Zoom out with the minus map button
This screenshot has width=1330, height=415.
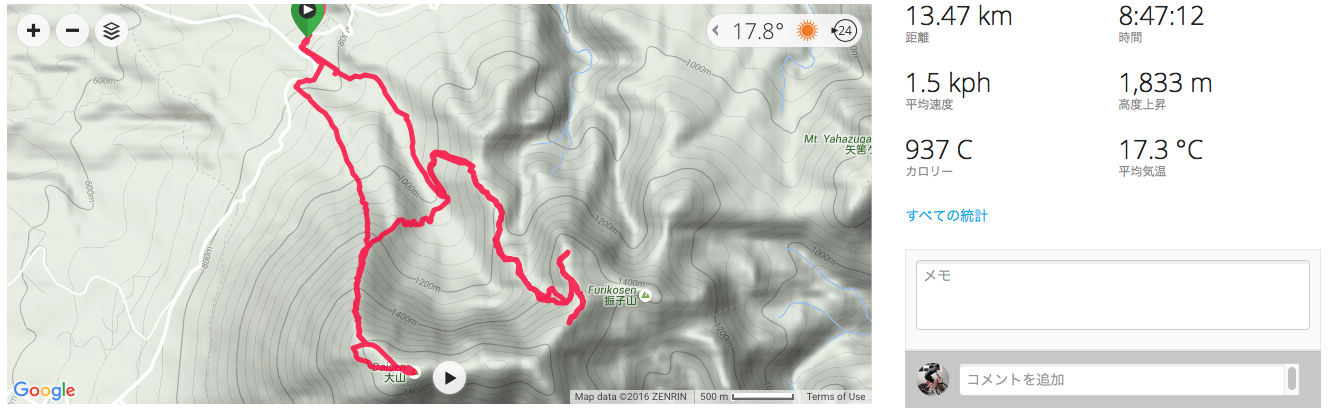72,30
